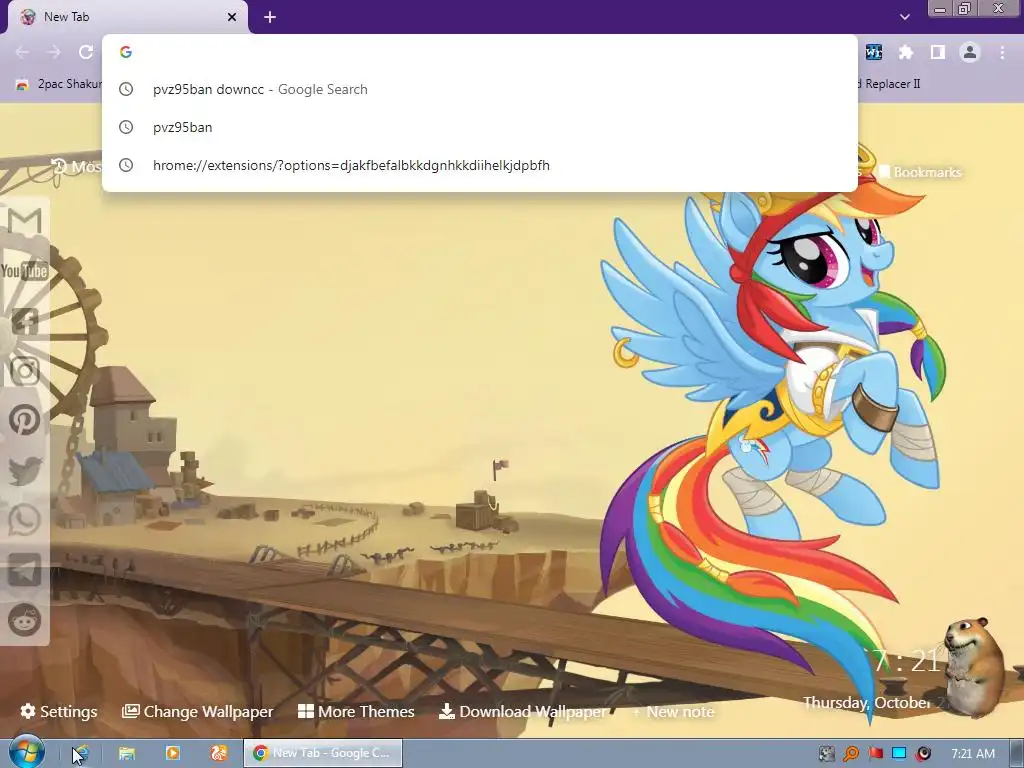Open YouTube from the sidebar

tap(25, 270)
